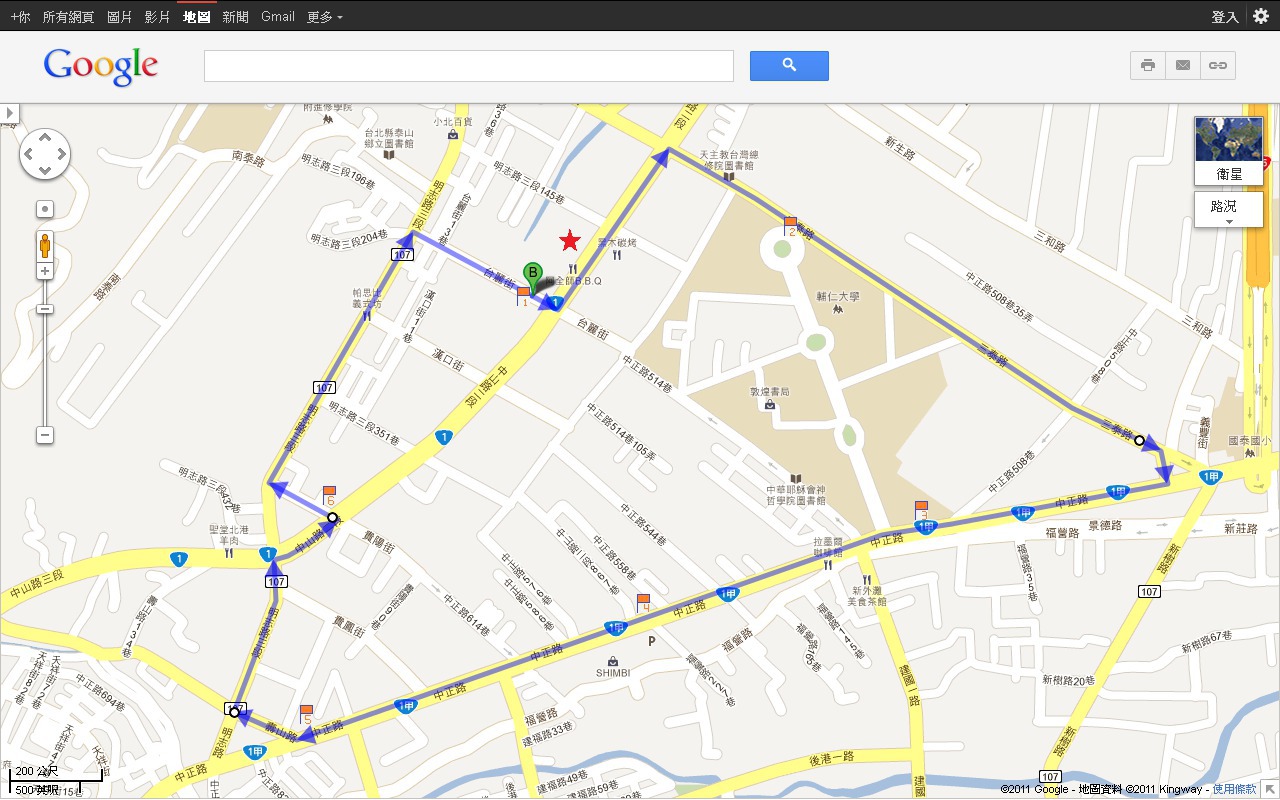
Task: Click the orange flag numbered 1
Action: pos(523,297)
